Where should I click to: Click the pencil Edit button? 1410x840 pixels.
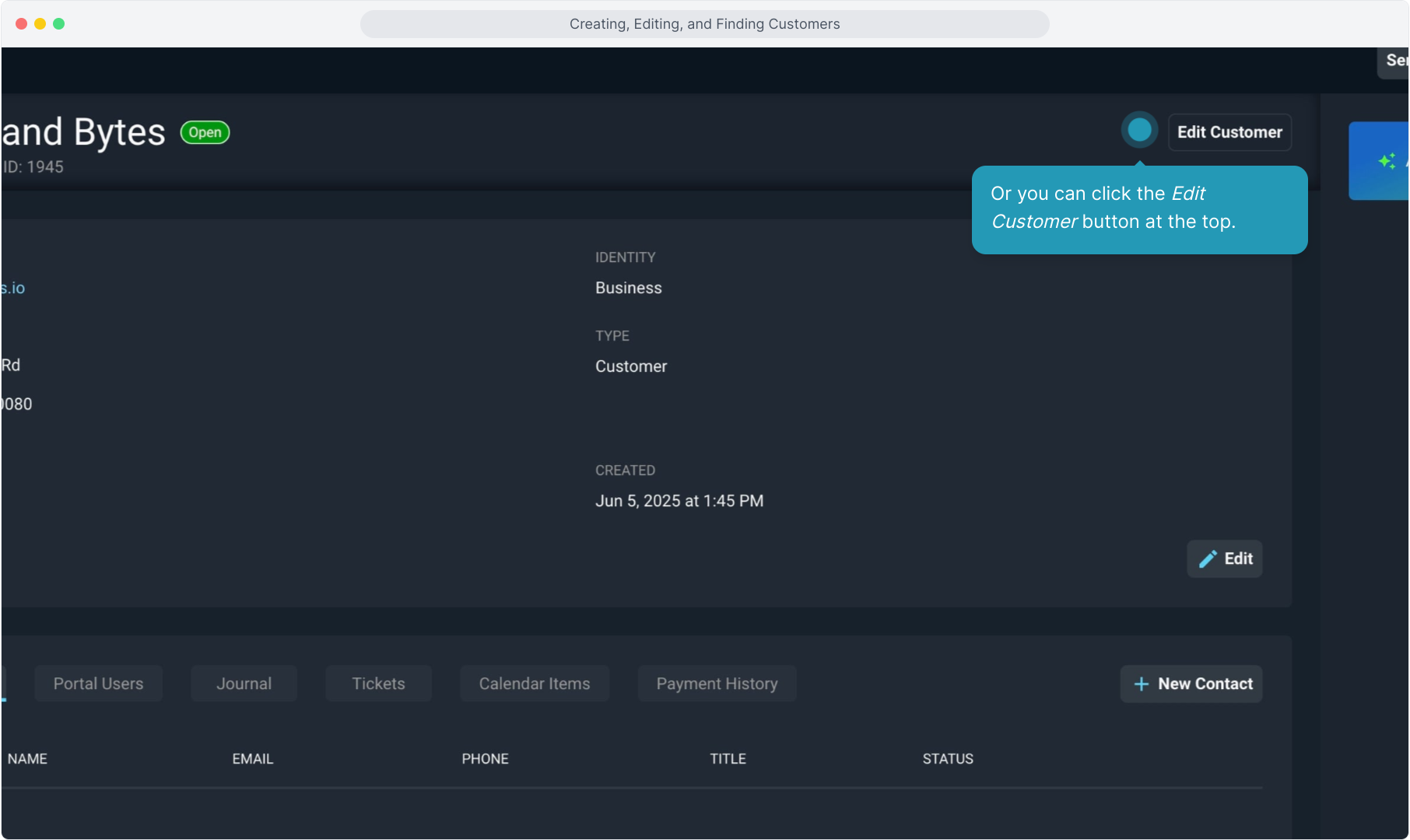[1224, 558]
